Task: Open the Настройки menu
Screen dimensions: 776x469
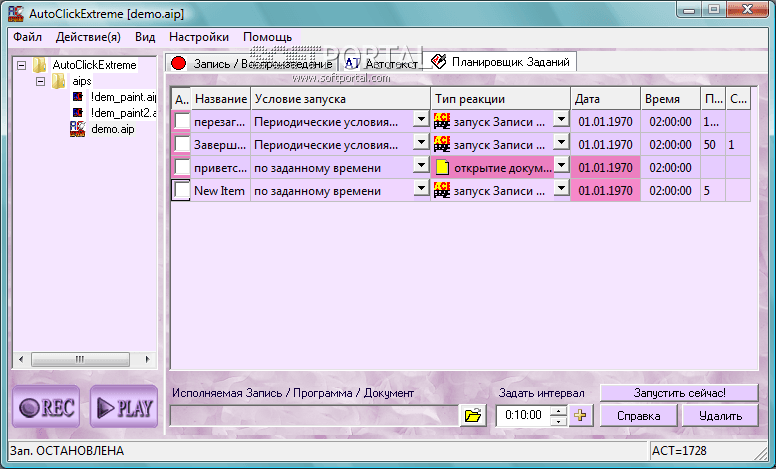Action: click(199, 37)
